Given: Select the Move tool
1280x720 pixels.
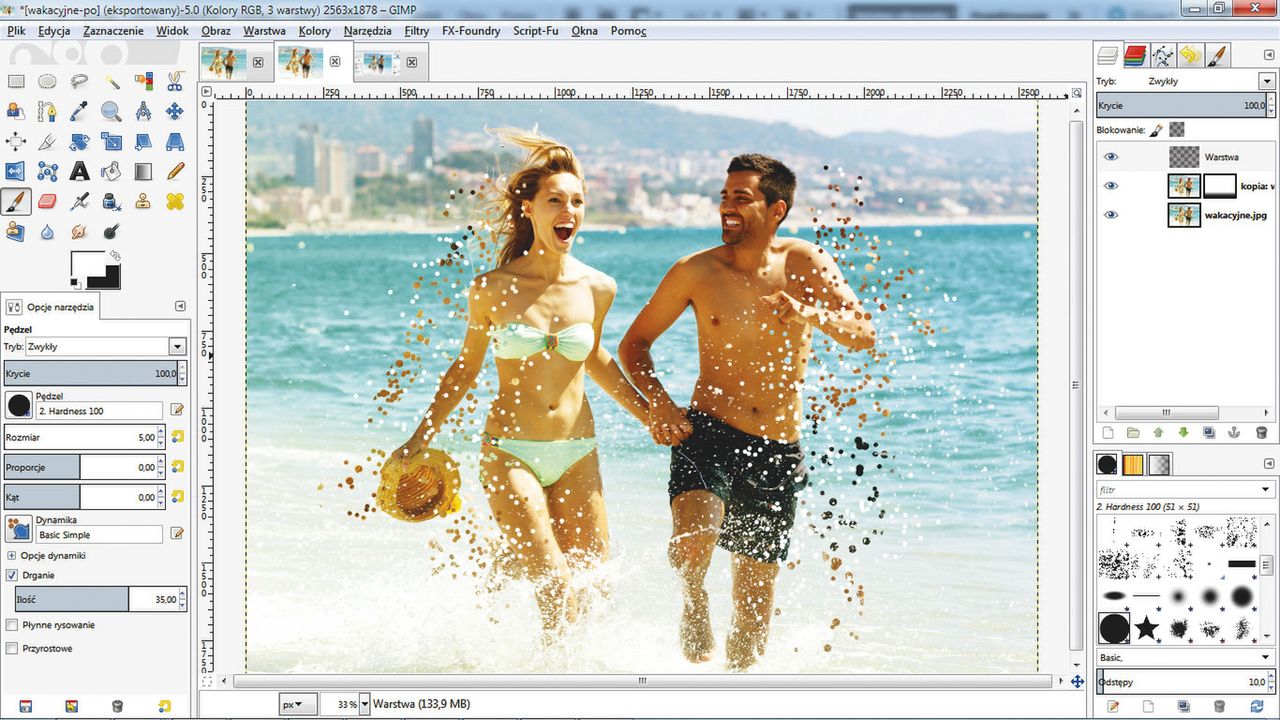Looking at the screenshot, I should tap(175, 111).
